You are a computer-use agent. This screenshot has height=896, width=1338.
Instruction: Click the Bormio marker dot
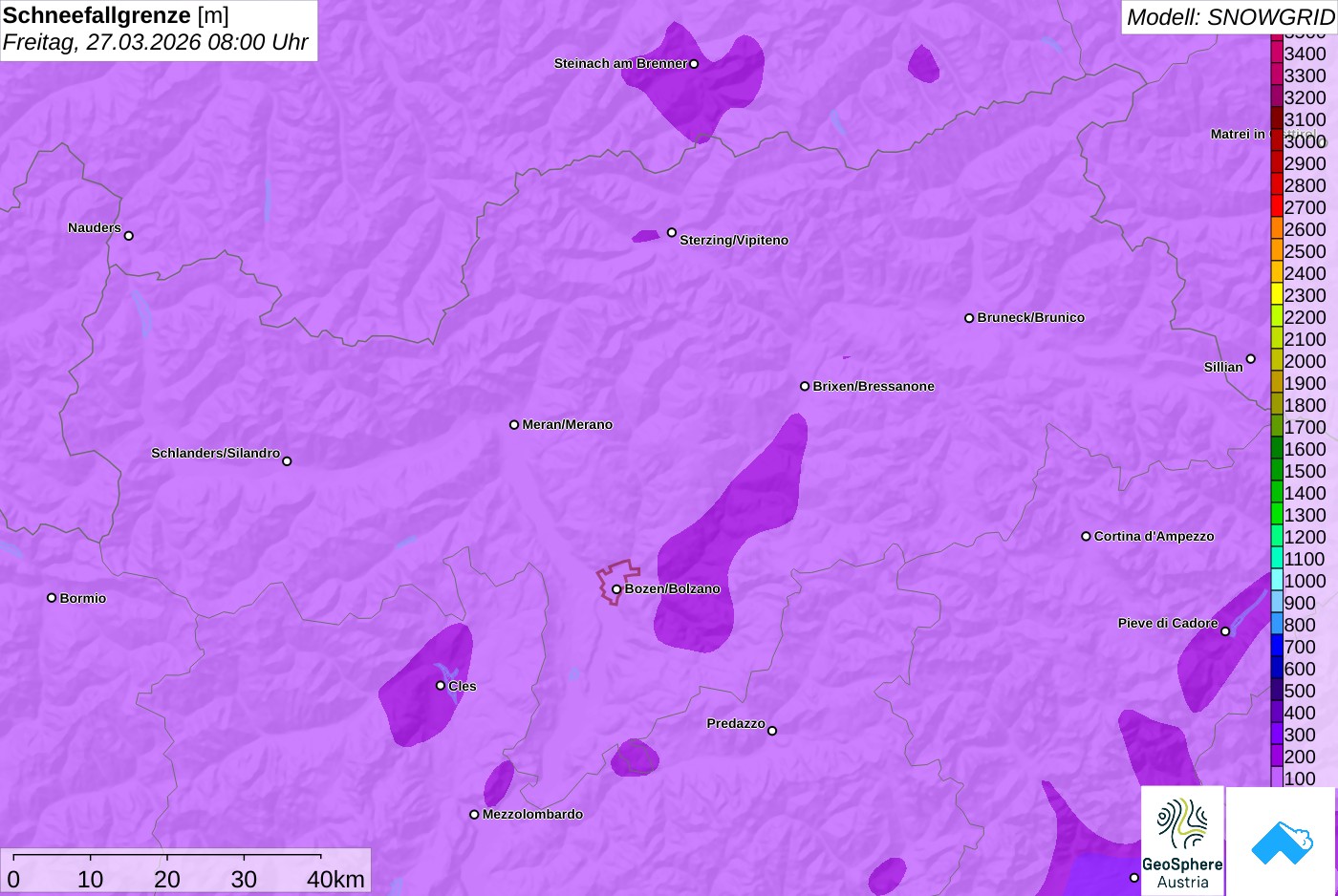point(52,598)
